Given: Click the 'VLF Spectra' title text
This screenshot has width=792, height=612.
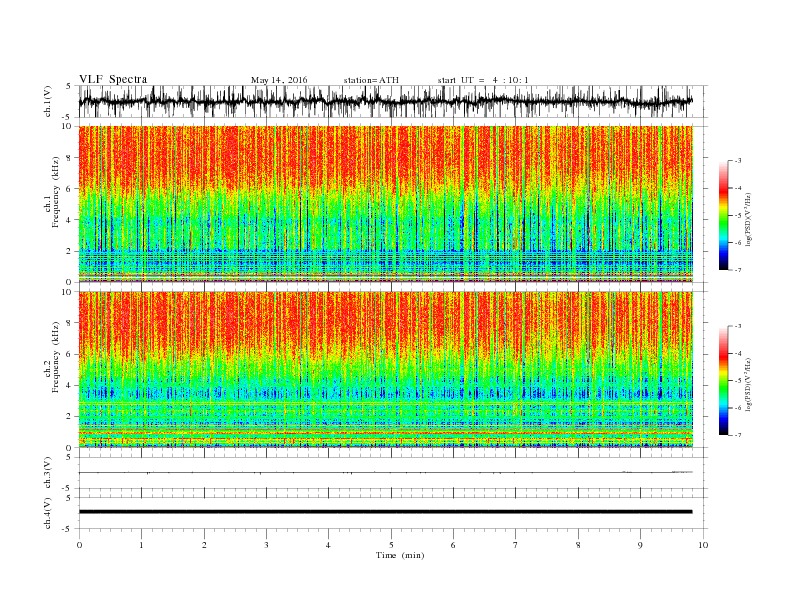Looking at the screenshot, I should [x=113, y=79].
